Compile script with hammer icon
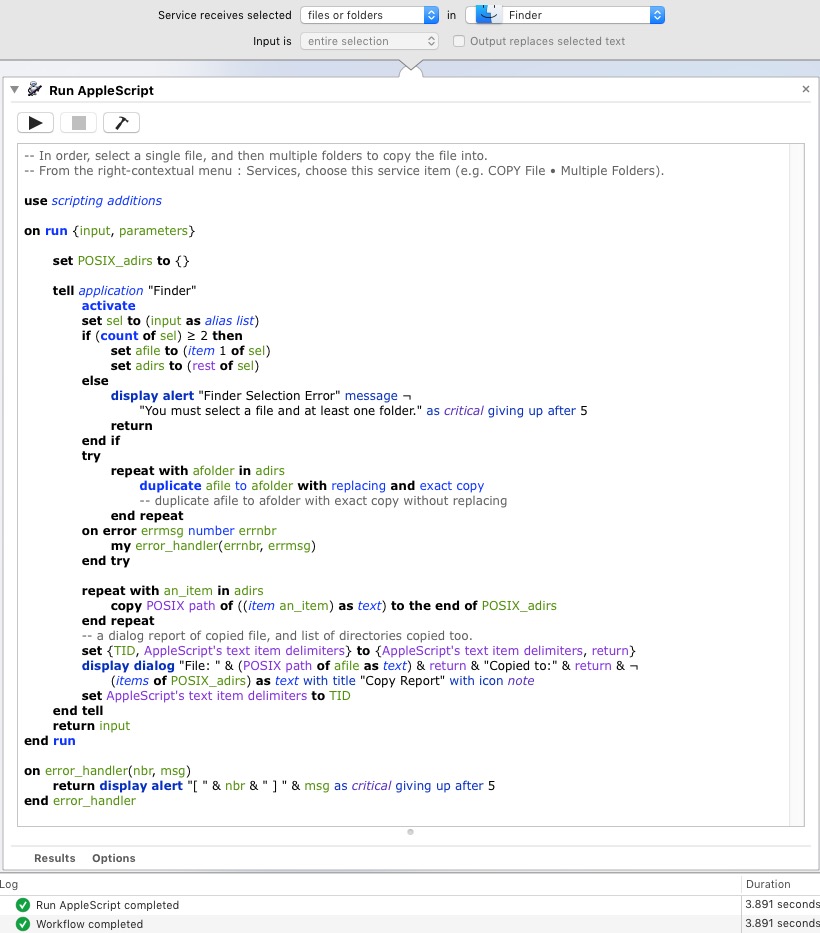Viewport: 820px width, 933px height. (121, 123)
